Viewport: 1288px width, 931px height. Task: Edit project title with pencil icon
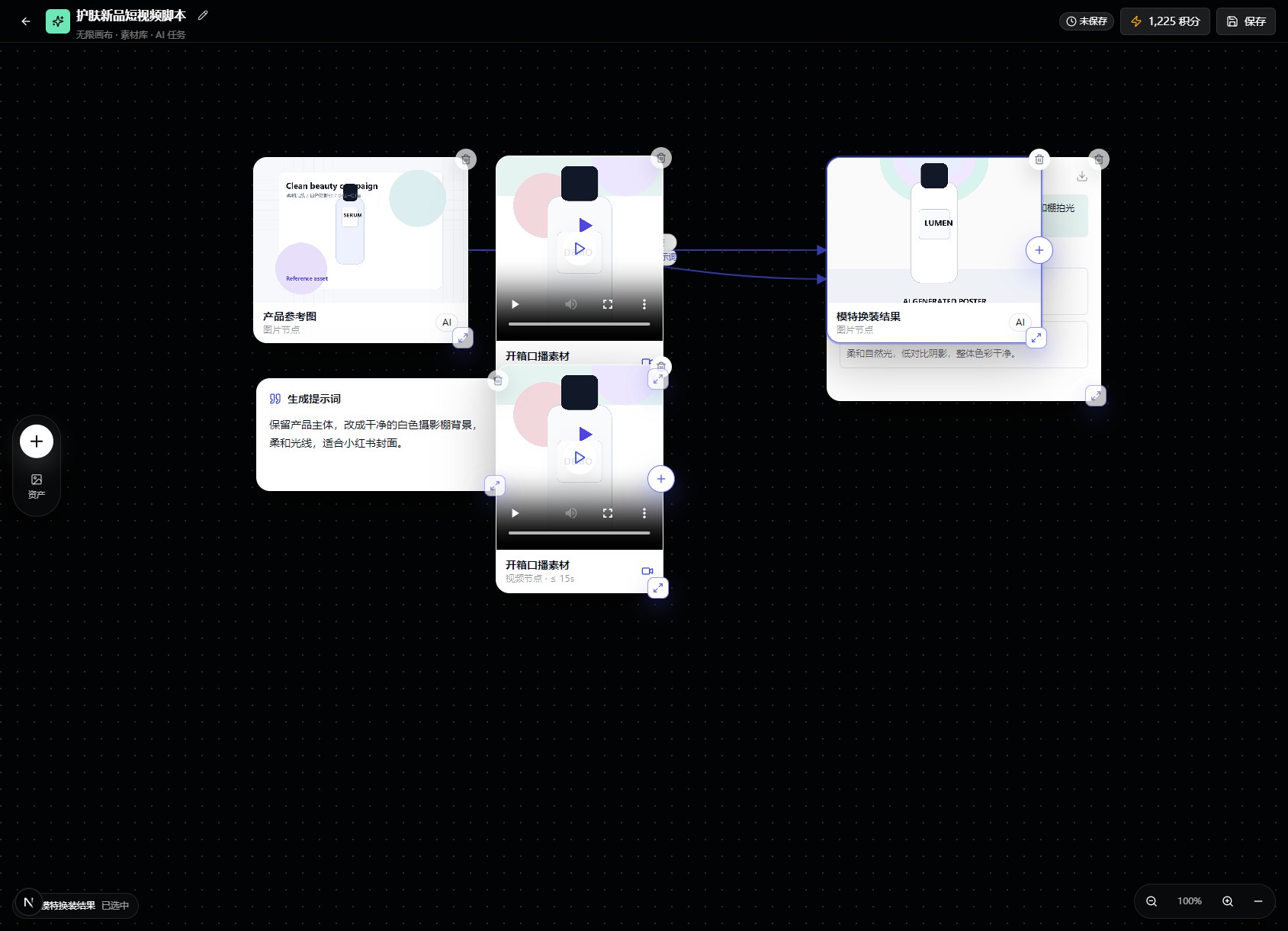pos(203,15)
